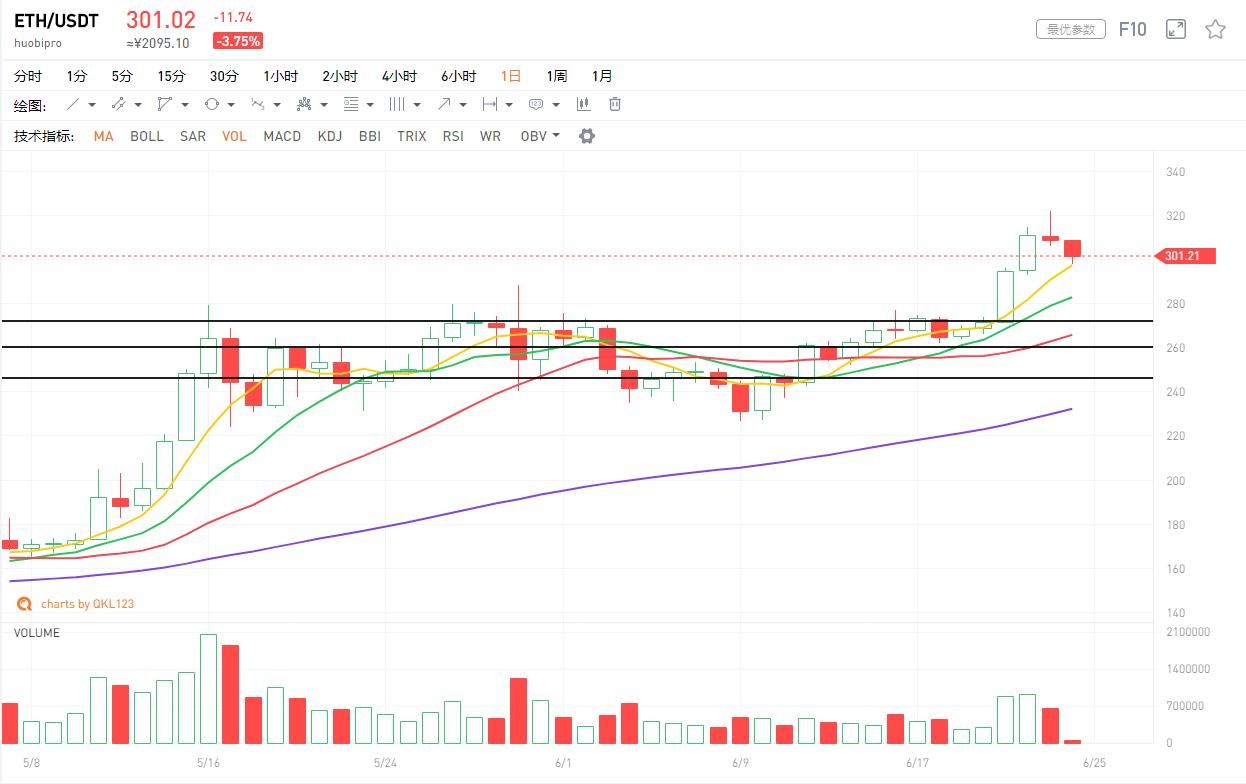Screen dimensions: 1246x784
Task: Expand the Fibonacci tool dropdown arrow
Action: [x=370, y=105]
